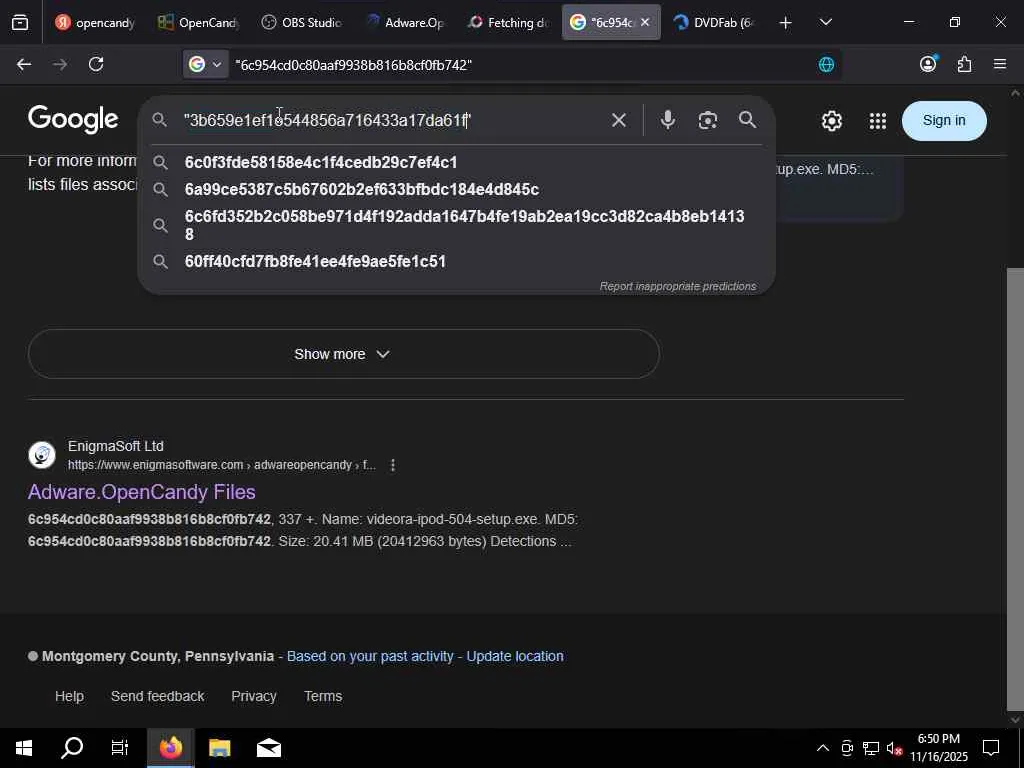Switch to the second OpenCandy tab
The width and height of the screenshot is (1024, 768).
[197, 23]
